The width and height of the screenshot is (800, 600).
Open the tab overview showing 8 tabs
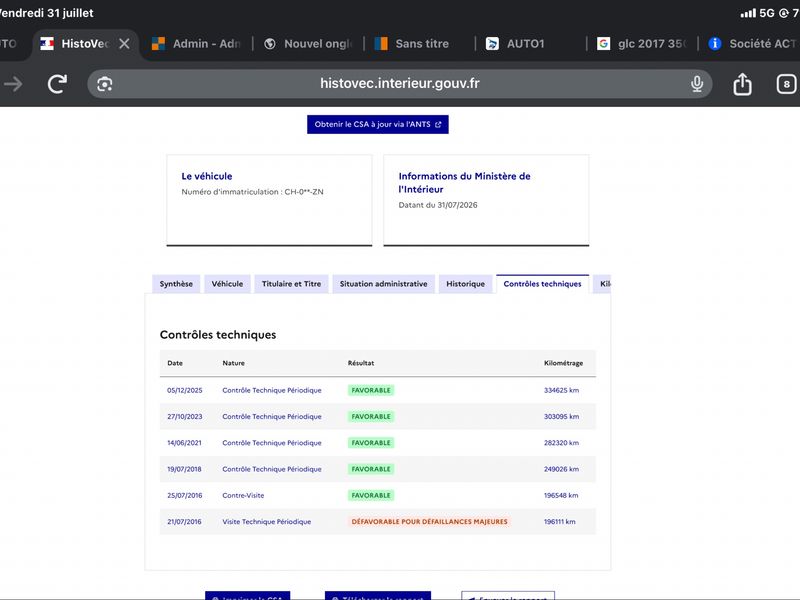pyautogui.click(x=786, y=84)
